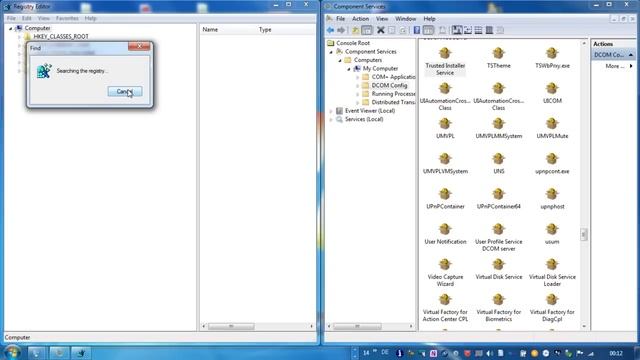Image resolution: width=640 pixels, height=360 pixels.
Task: Collapse the DCOM Config section in Actions pane
Action: 631,55
